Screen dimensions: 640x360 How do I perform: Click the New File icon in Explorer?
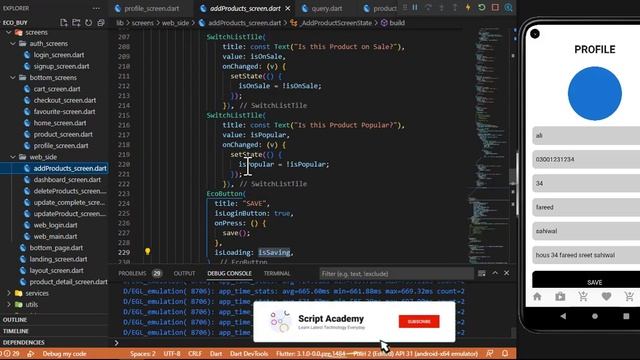[64, 23]
